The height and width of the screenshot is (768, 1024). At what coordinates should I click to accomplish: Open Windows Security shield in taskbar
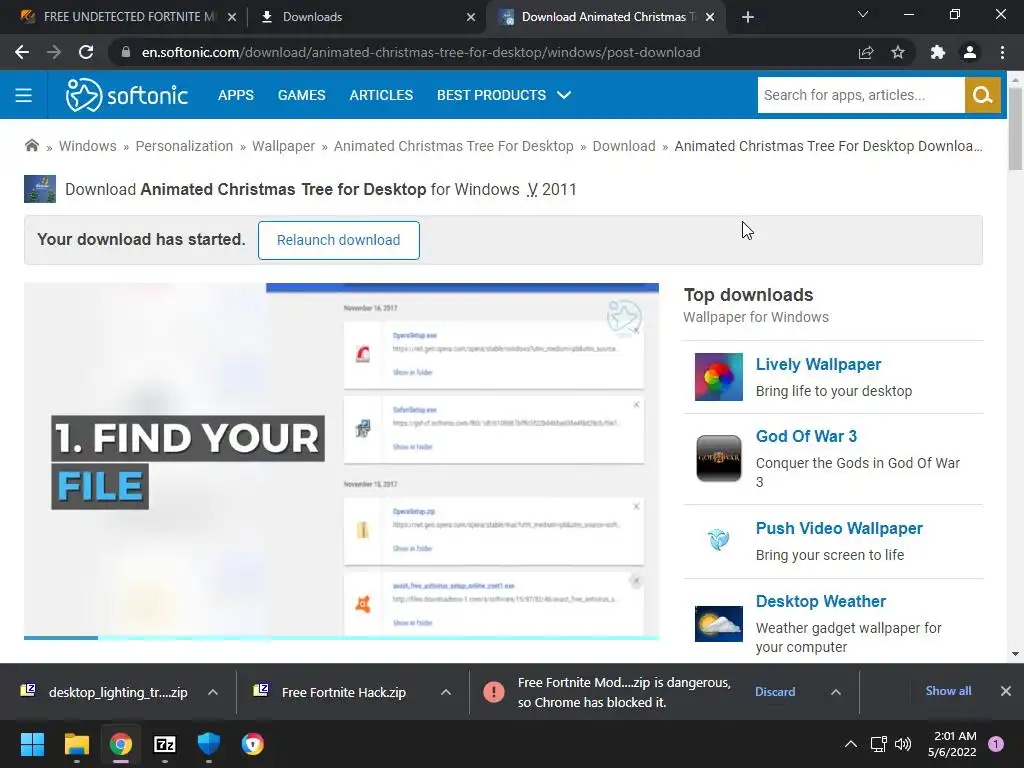209,744
